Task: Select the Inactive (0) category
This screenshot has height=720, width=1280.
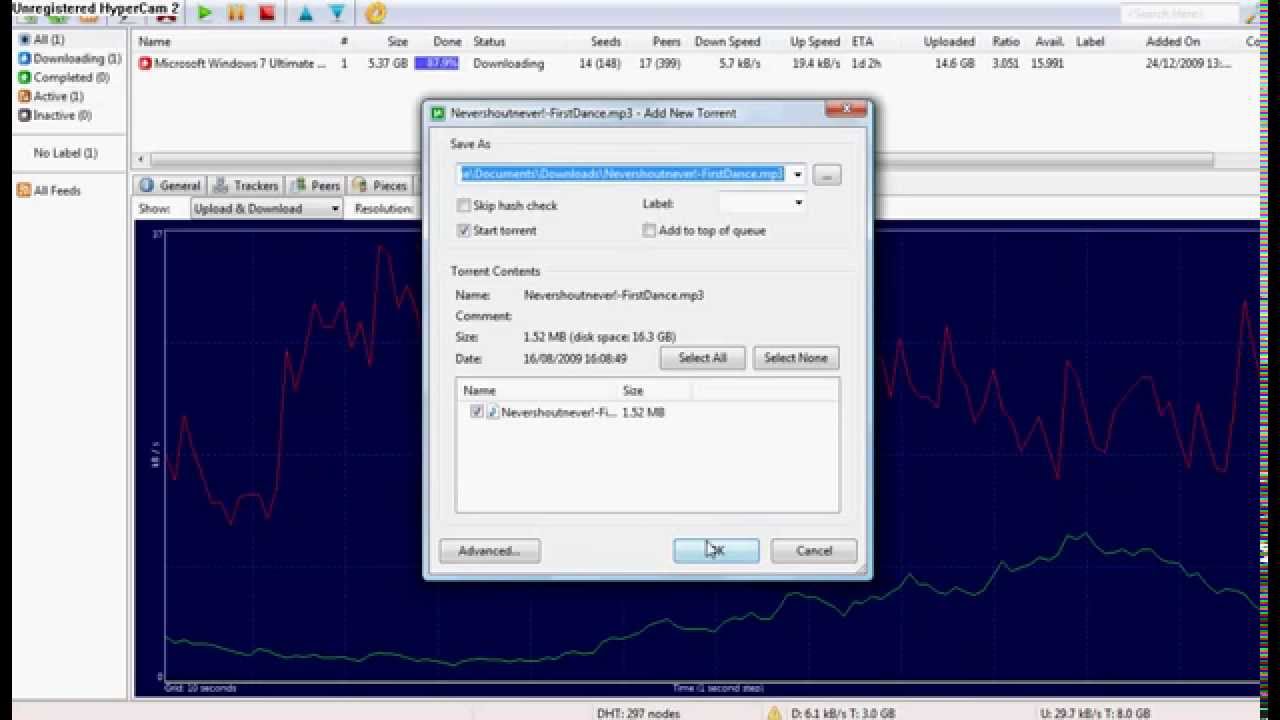Action: coord(54,115)
